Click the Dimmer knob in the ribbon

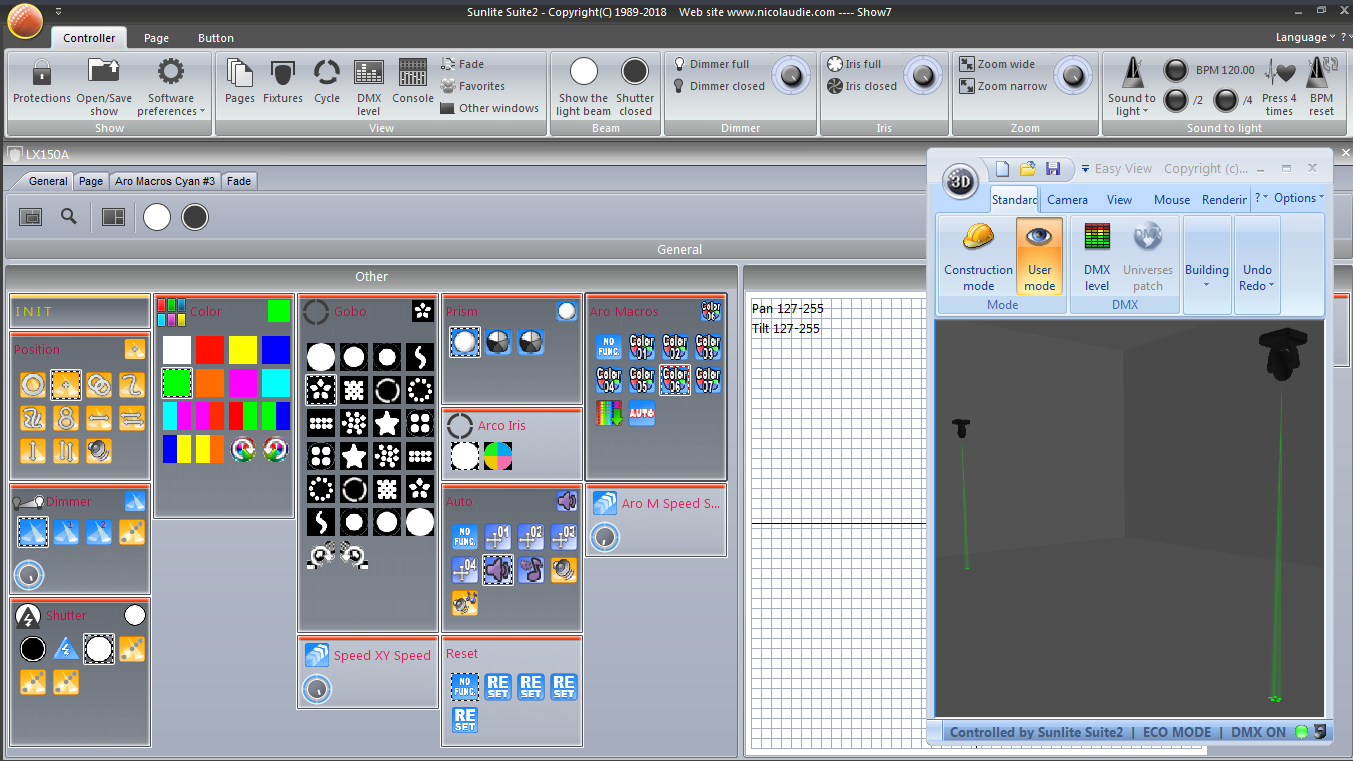(791, 76)
